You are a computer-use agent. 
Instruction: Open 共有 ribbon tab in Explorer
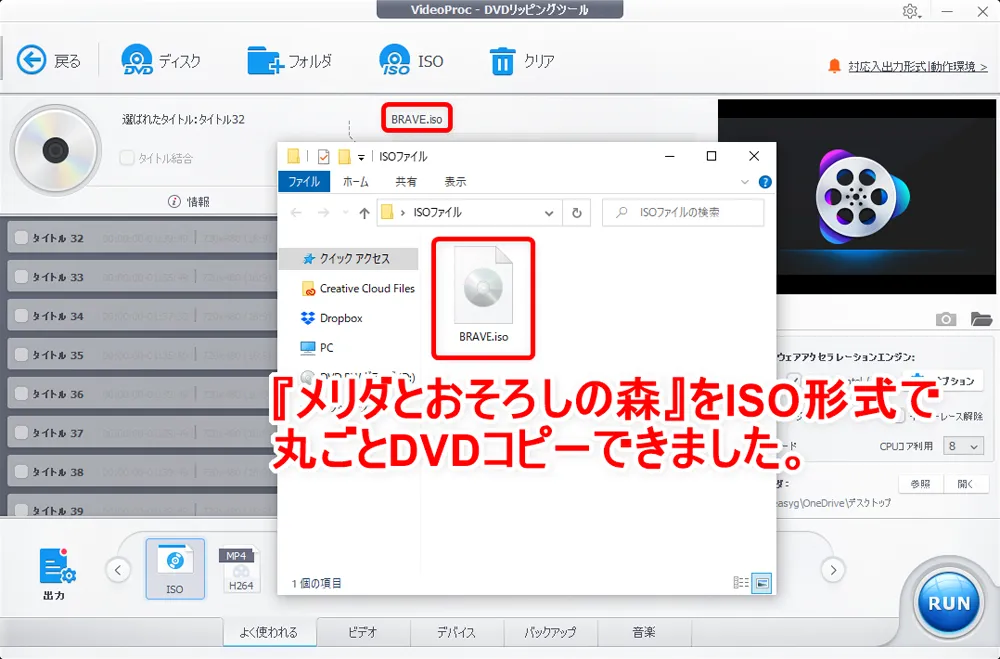click(406, 182)
